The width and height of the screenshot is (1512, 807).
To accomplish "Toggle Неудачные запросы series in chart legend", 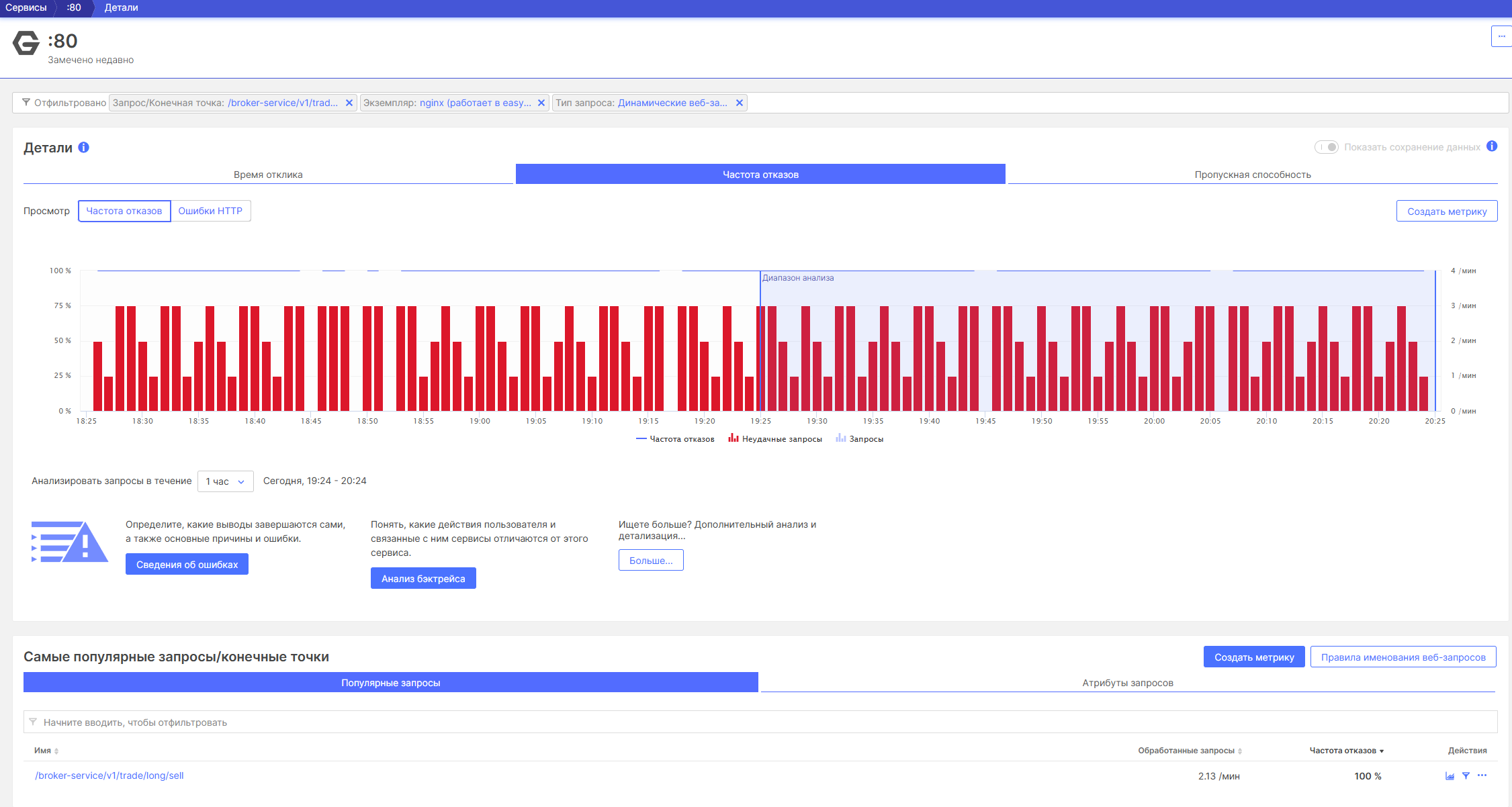I will click(775, 439).
